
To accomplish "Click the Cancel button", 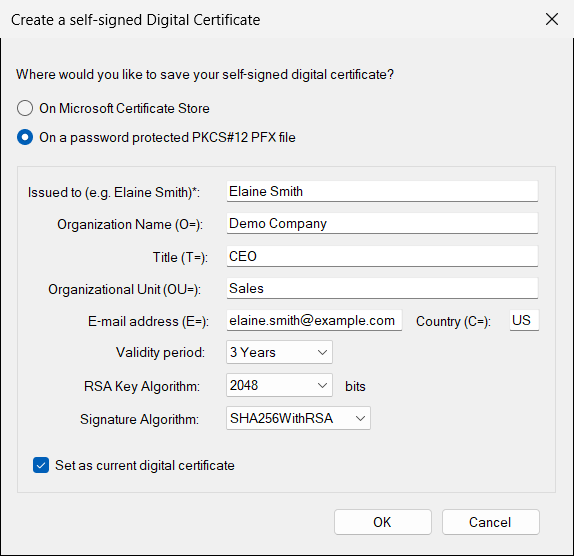I will point(491,522).
